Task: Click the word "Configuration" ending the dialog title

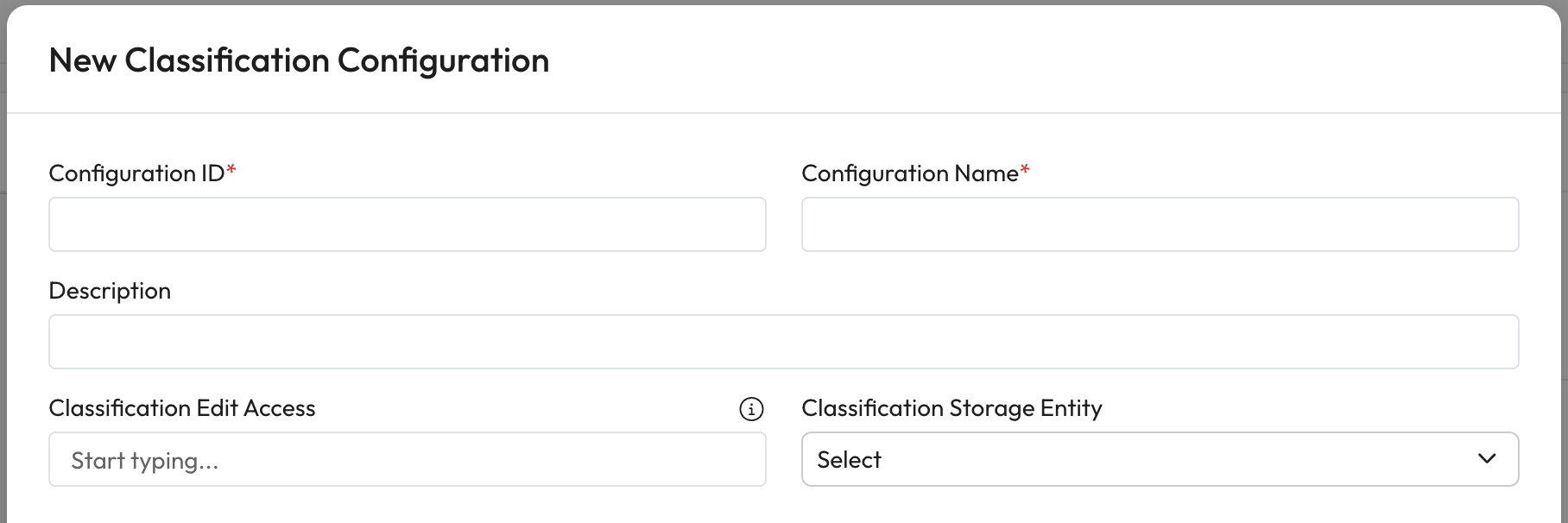Action: click(443, 60)
